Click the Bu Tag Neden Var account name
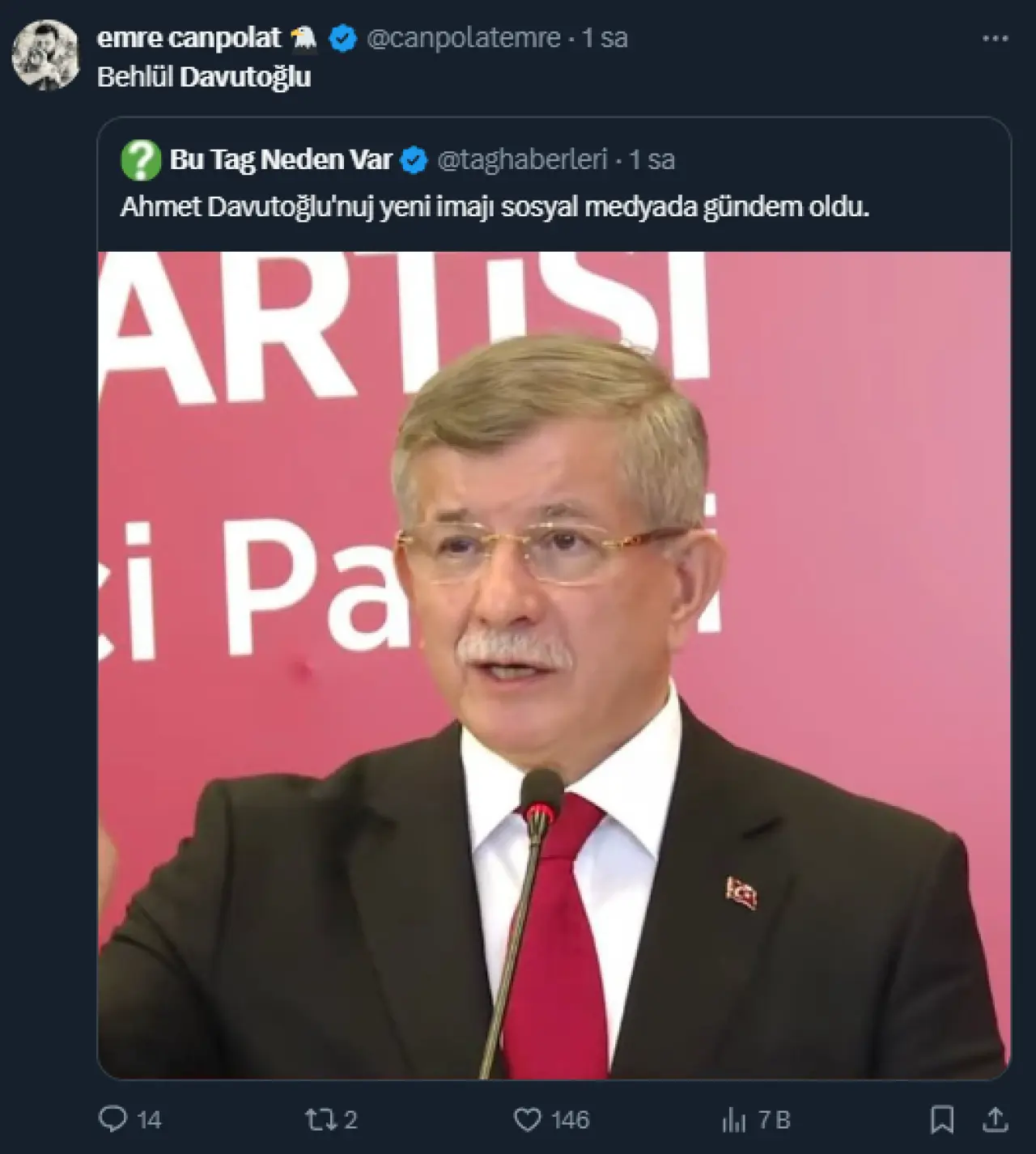This screenshot has width=1036, height=1154. pyautogui.click(x=281, y=159)
